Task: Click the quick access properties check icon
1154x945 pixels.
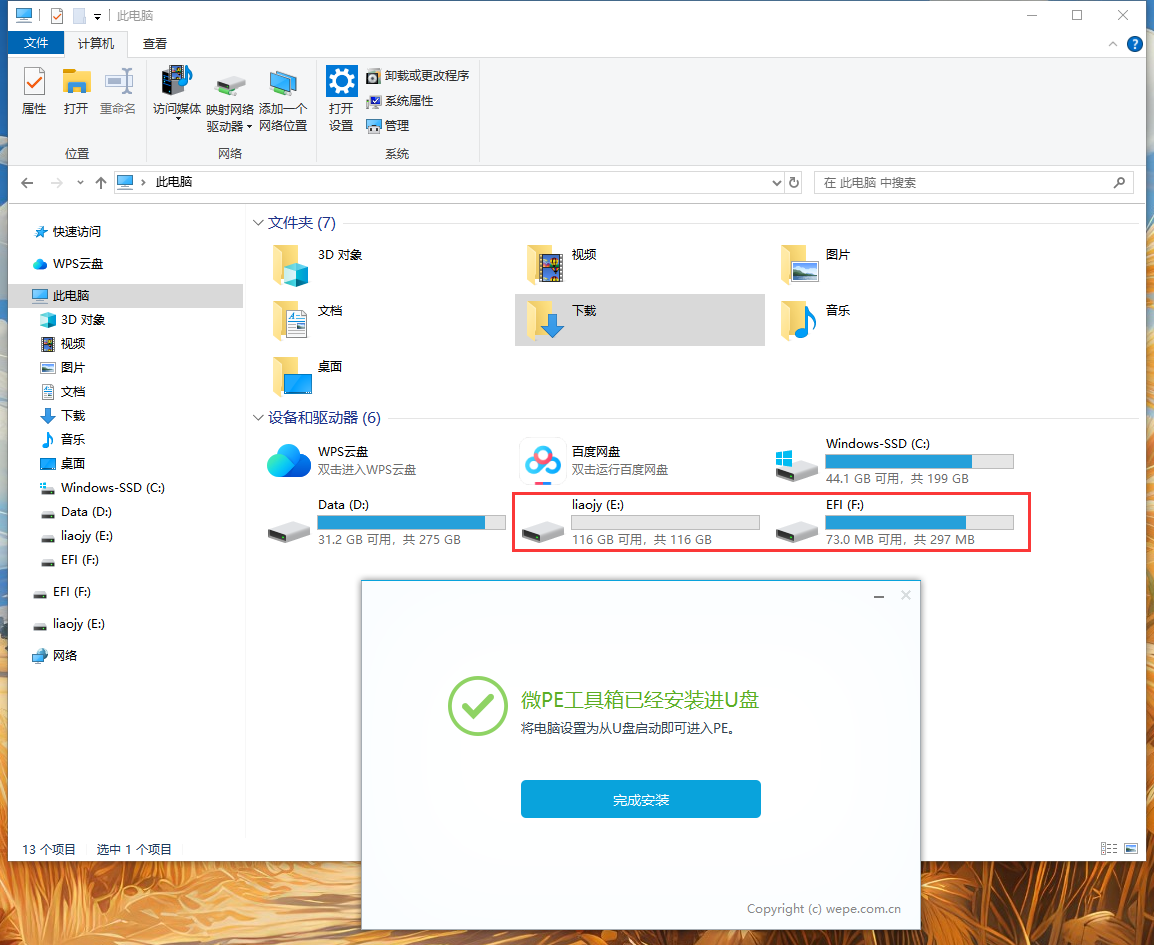Action: coord(57,15)
